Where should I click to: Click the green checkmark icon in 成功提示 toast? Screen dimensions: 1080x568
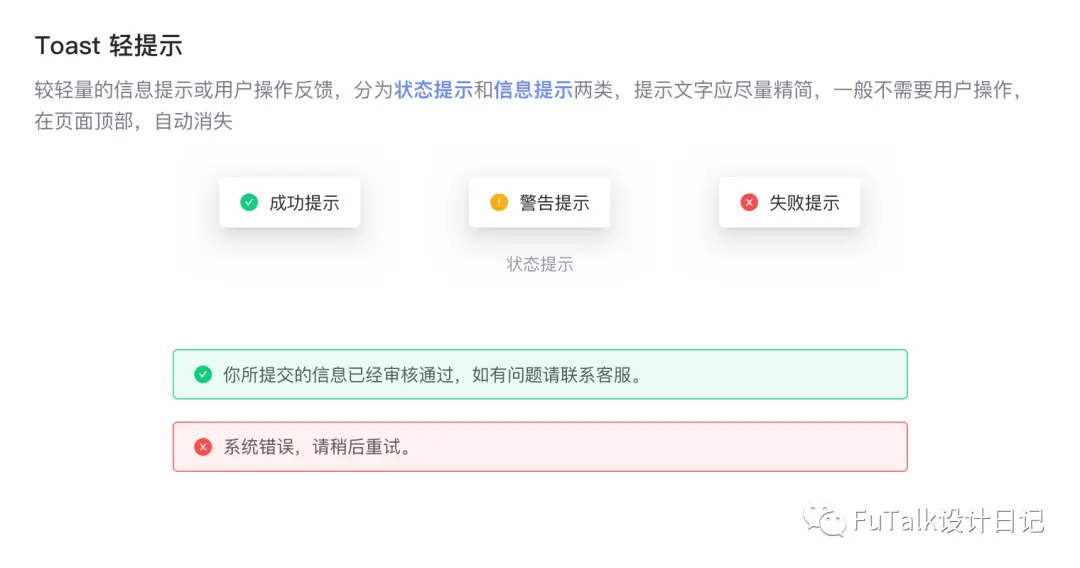(249, 202)
